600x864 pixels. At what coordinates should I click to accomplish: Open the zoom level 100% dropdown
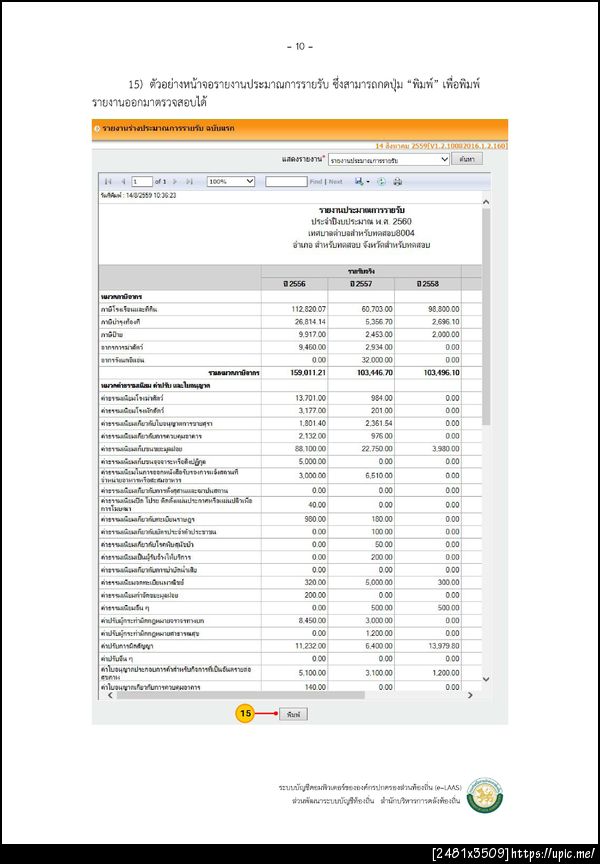point(231,181)
